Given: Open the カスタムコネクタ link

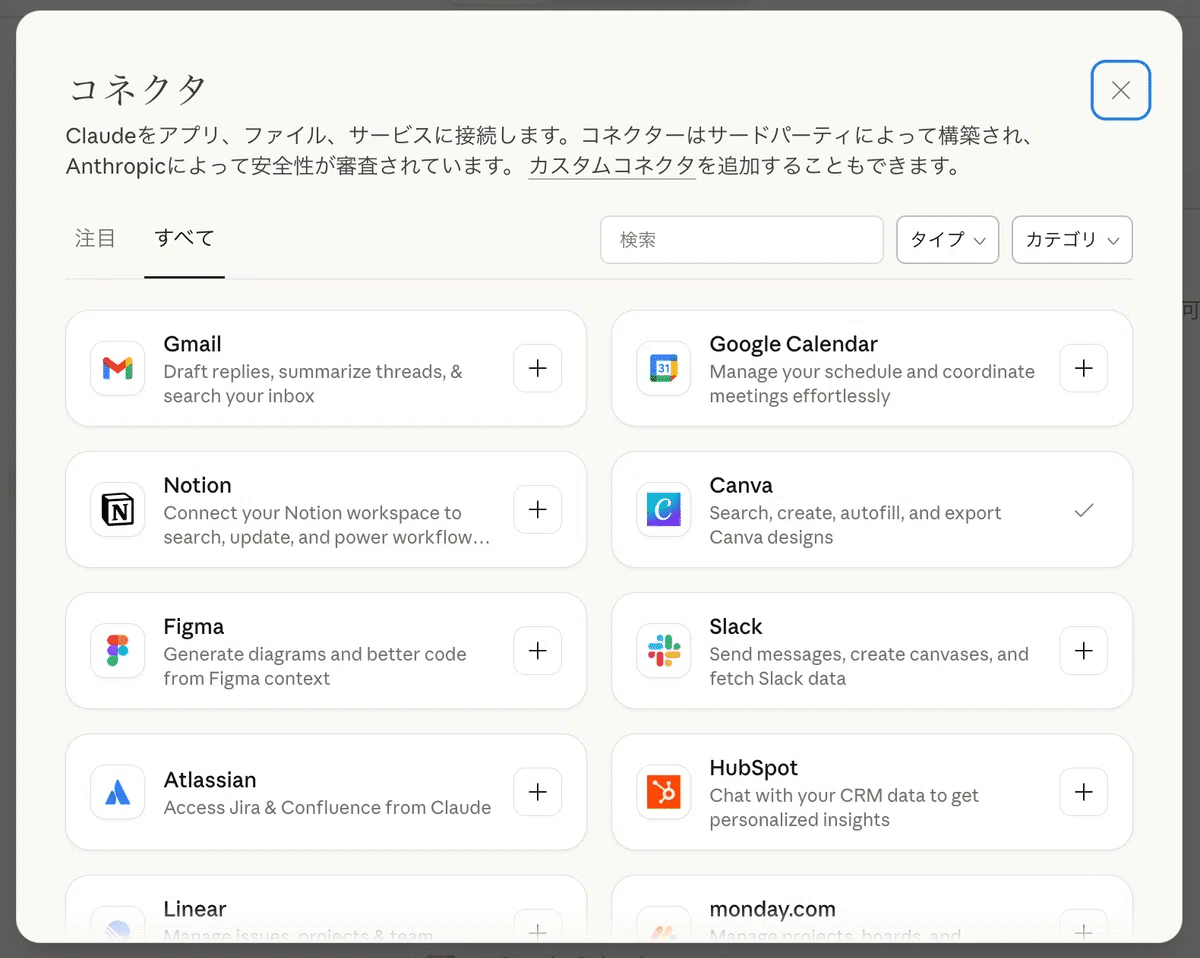Looking at the screenshot, I should click(612, 166).
